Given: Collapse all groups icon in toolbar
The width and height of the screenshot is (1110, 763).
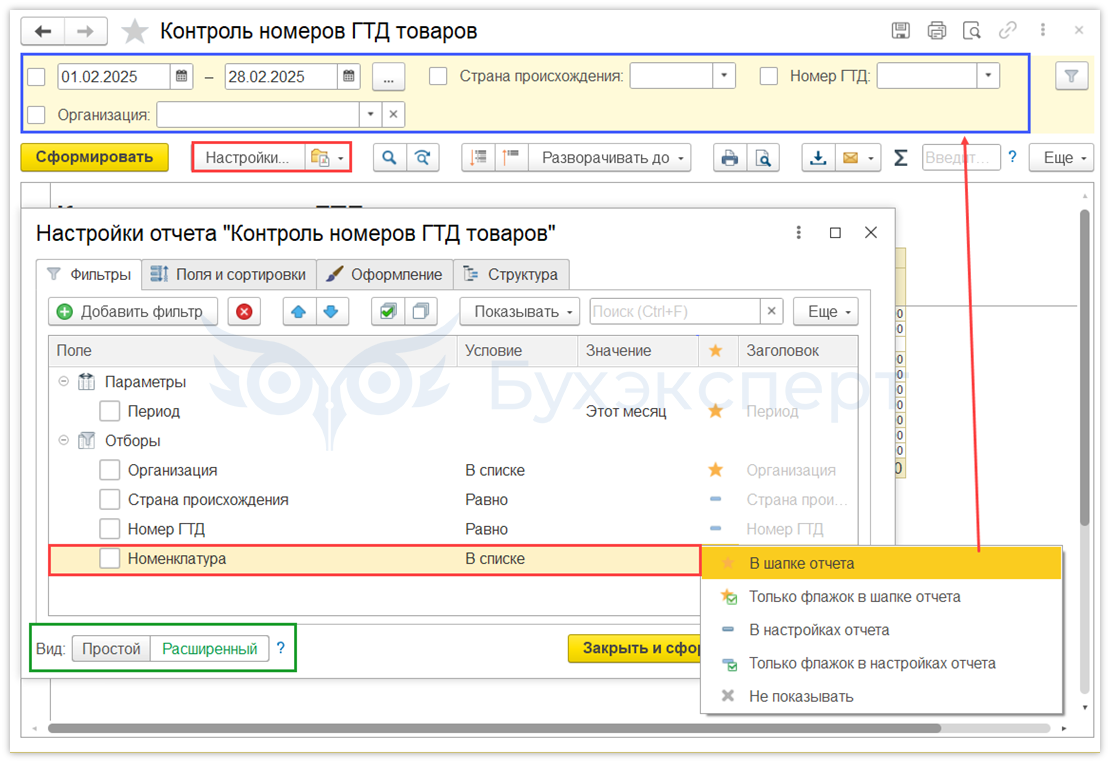Looking at the screenshot, I should coord(479,157).
